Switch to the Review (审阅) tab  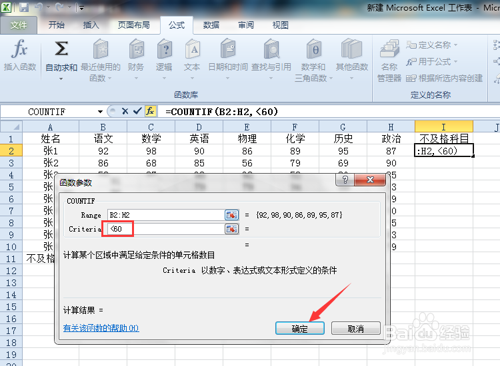click(x=246, y=25)
